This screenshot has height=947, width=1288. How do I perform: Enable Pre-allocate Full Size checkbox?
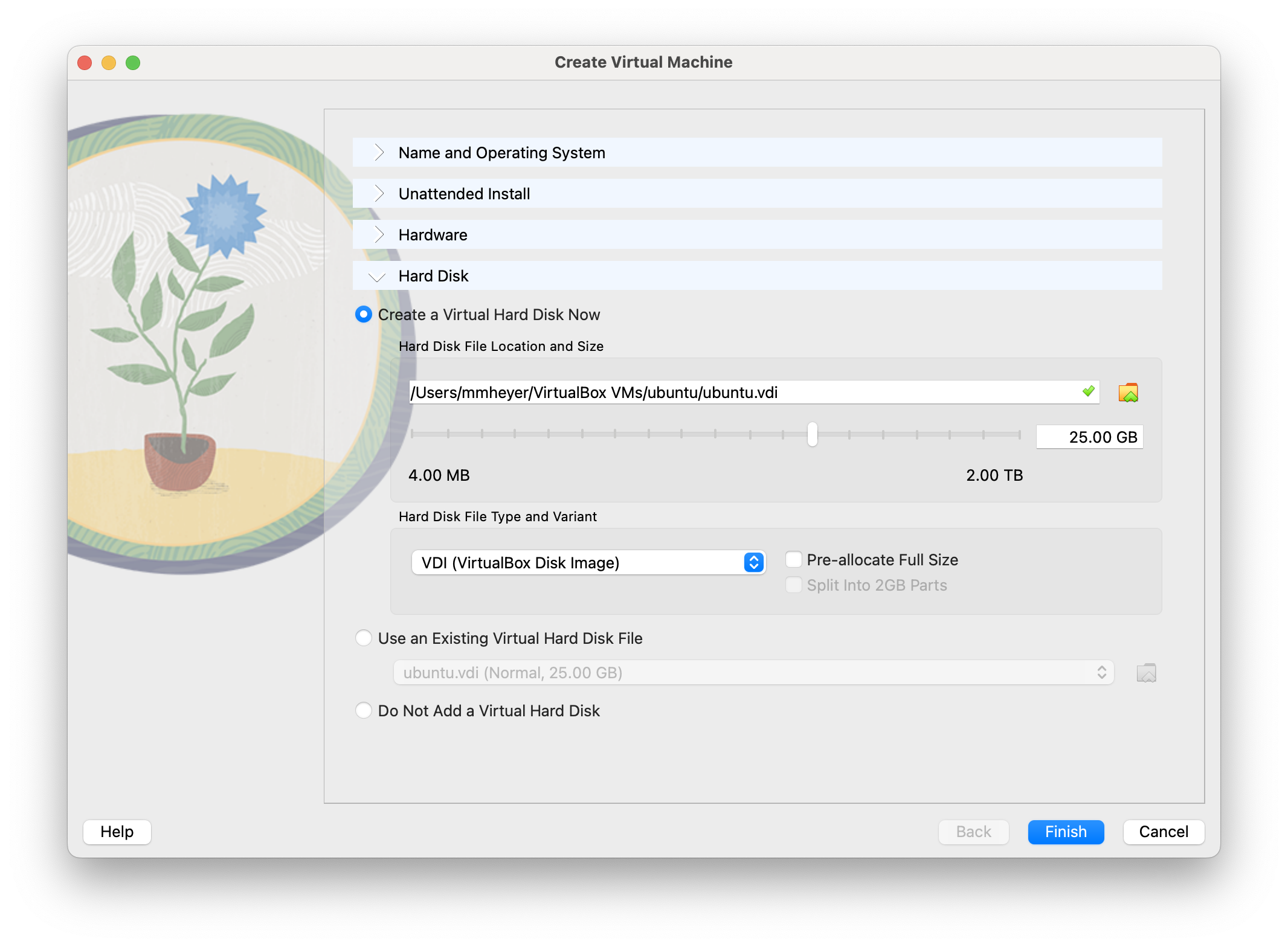point(794,560)
